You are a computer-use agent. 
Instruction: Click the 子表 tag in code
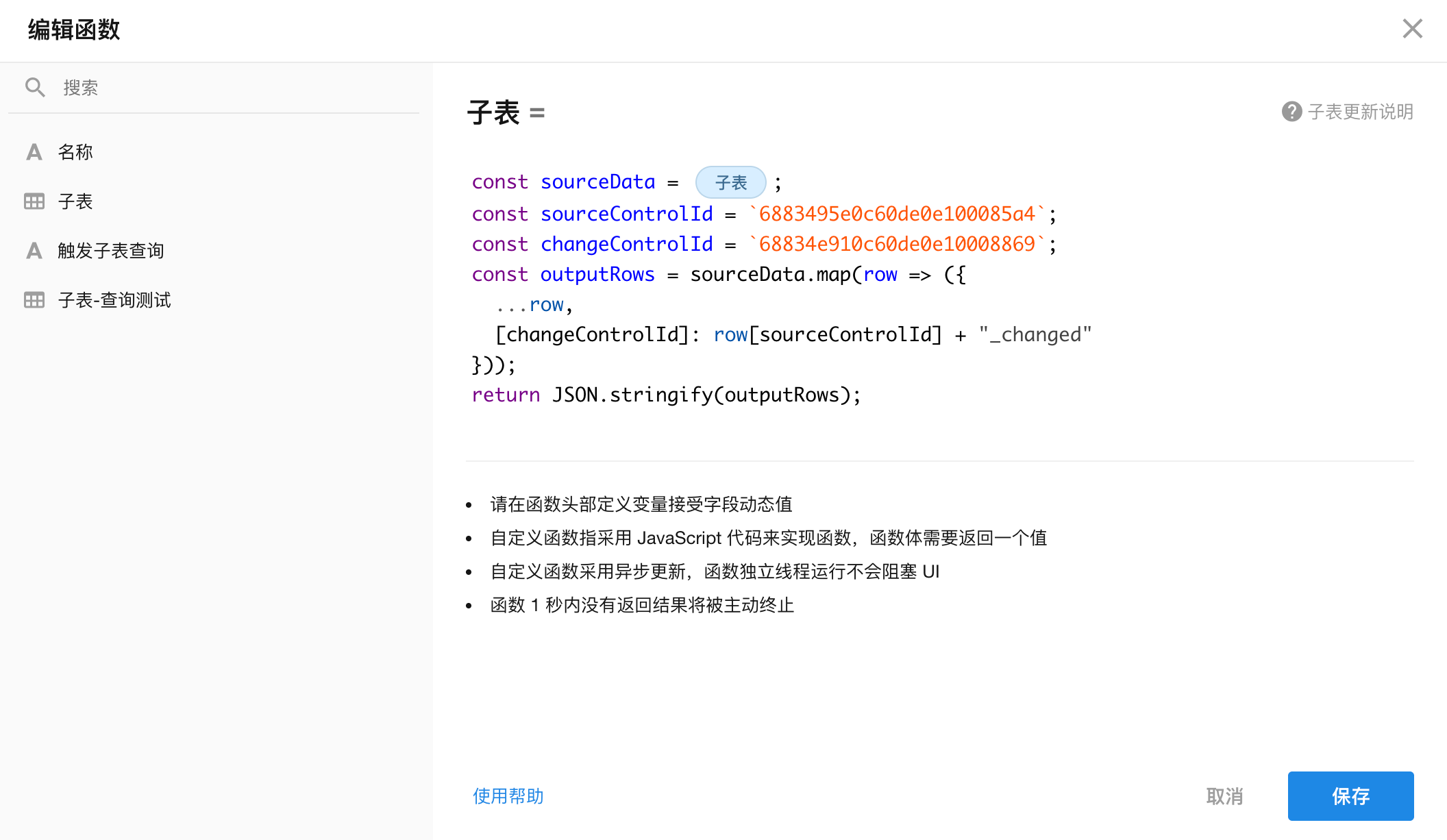730,183
